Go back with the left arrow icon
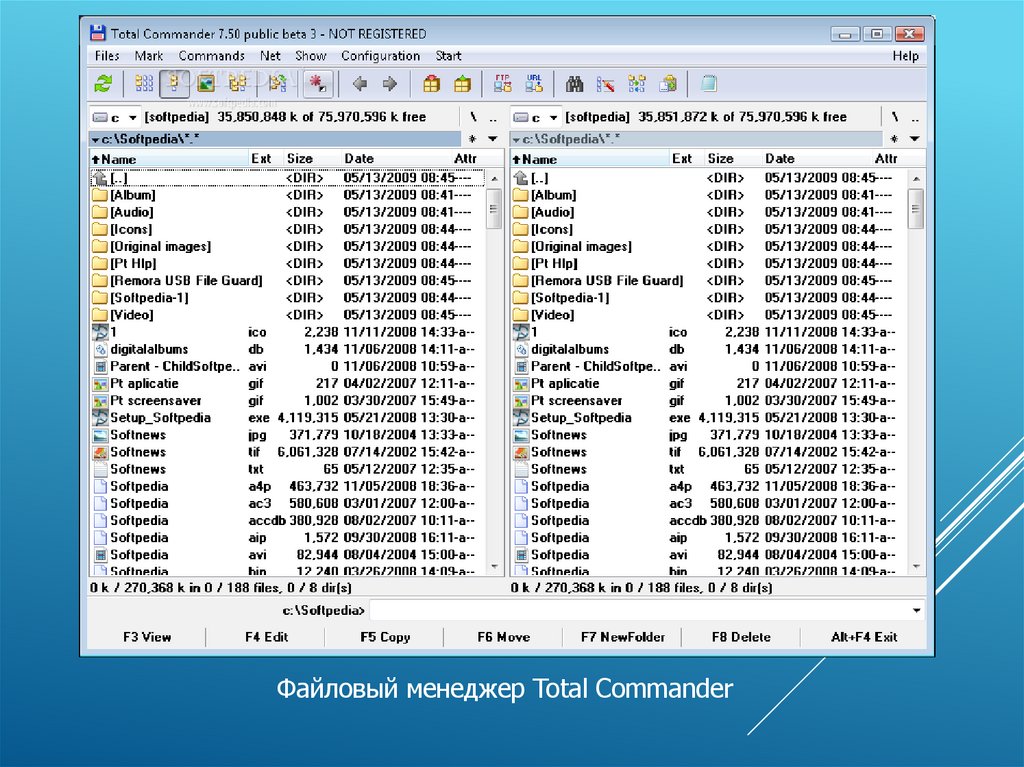Viewport: 1024px width, 767px height. (x=360, y=84)
